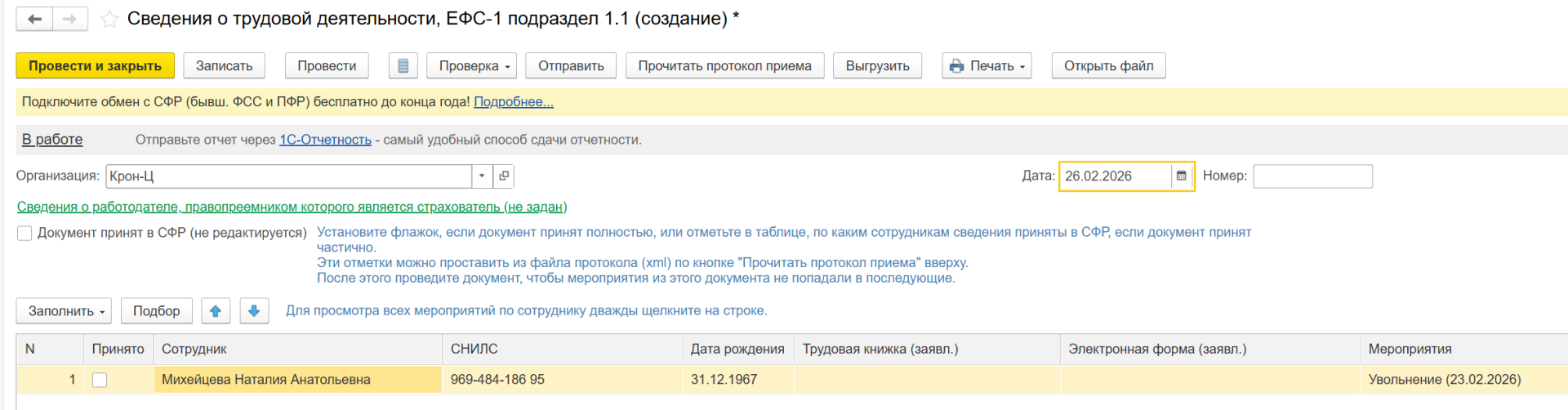This screenshot has width=1568, height=410.
Task: Open the calendar date picker
Action: tap(1181, 176)
